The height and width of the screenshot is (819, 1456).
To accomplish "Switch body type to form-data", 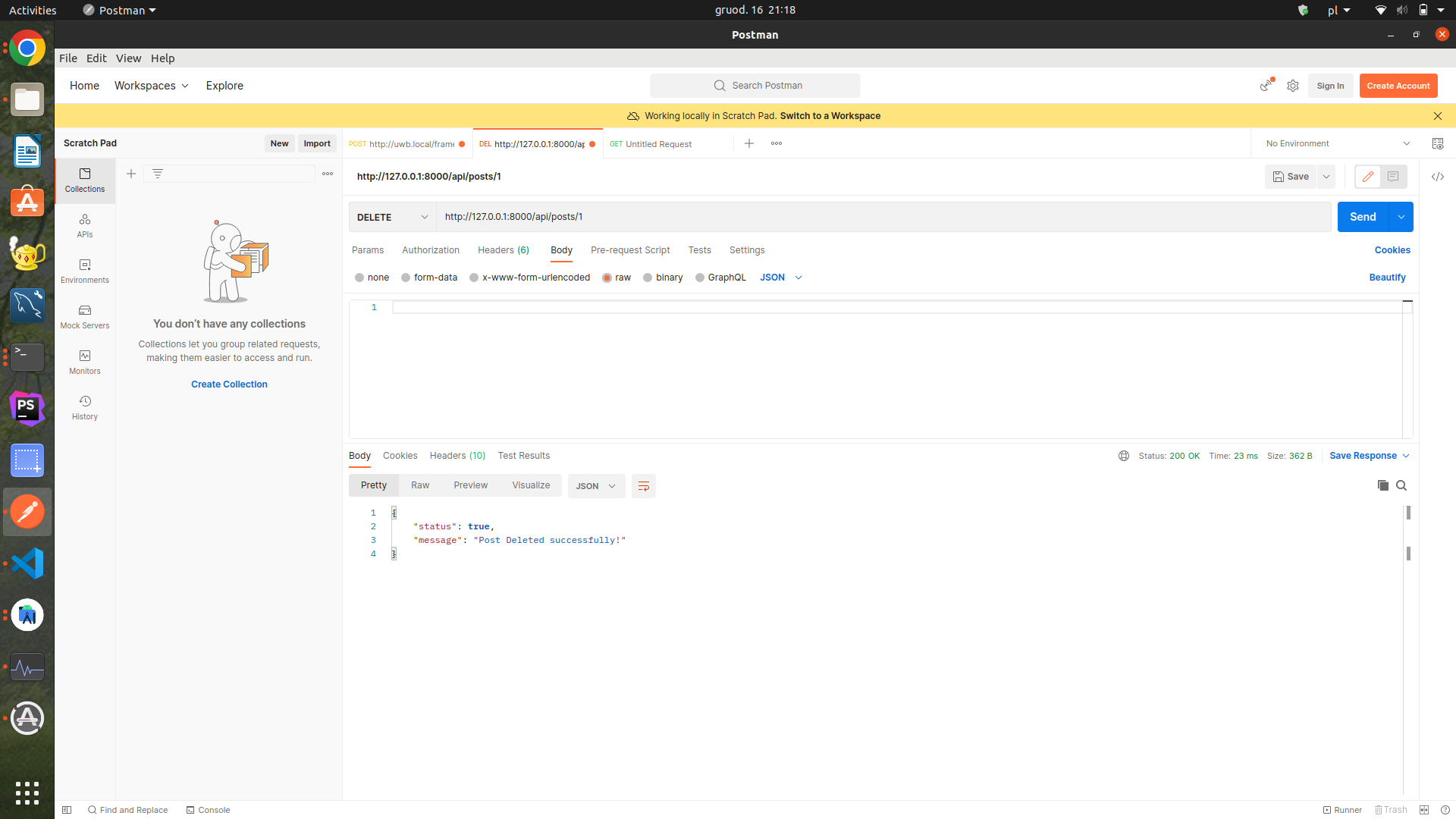I will click(429, 278).
